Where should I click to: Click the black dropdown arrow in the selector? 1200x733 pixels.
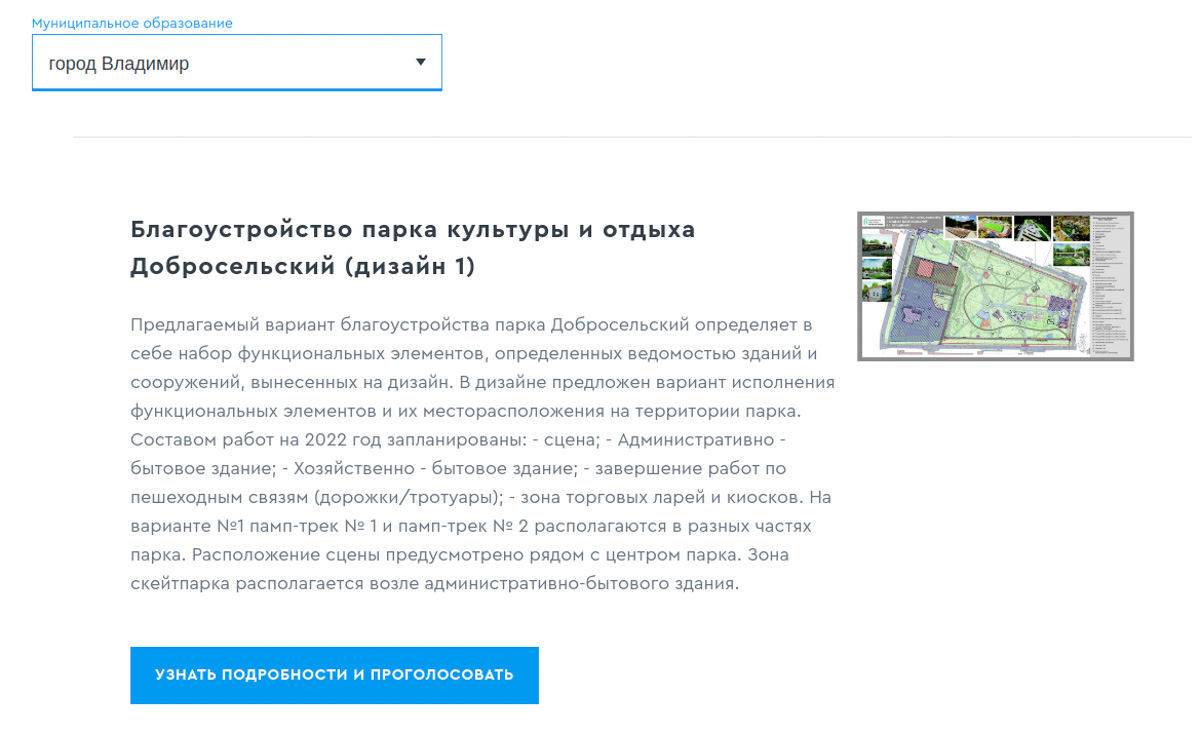(421, 62)
